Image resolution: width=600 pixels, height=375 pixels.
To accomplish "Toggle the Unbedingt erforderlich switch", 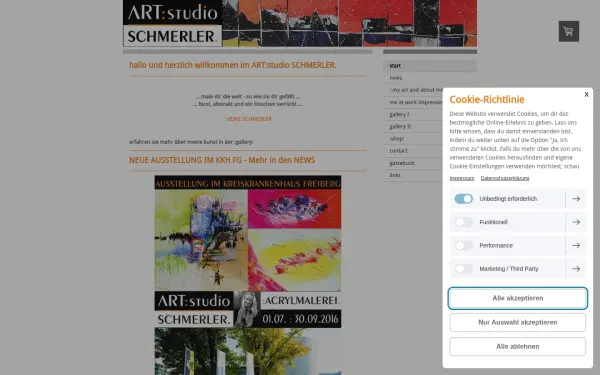I will [x=463, y=199].
